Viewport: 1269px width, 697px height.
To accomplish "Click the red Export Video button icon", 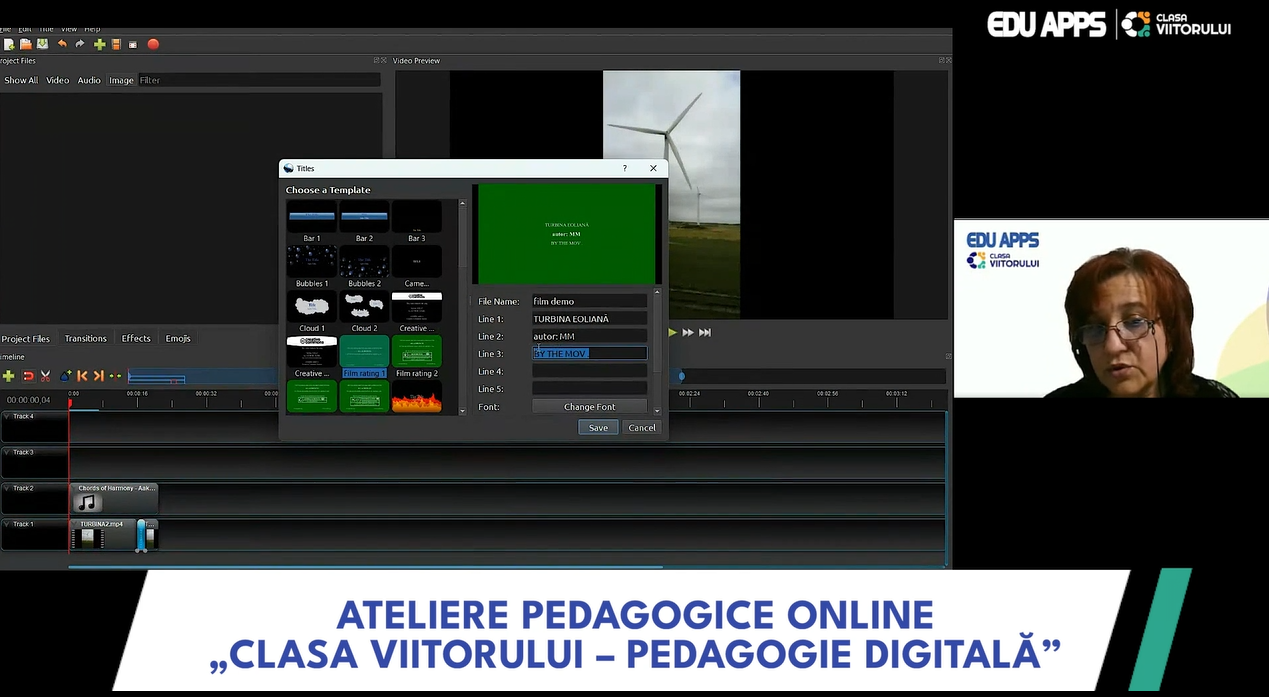I will [153, 44].
